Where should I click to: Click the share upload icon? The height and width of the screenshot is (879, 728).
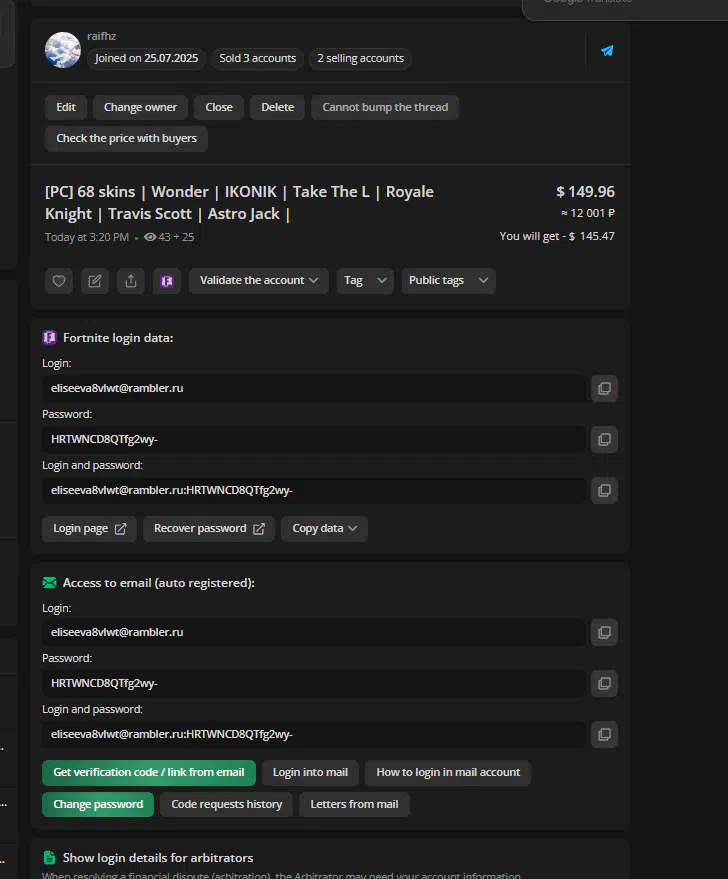[x=131, y=281]
